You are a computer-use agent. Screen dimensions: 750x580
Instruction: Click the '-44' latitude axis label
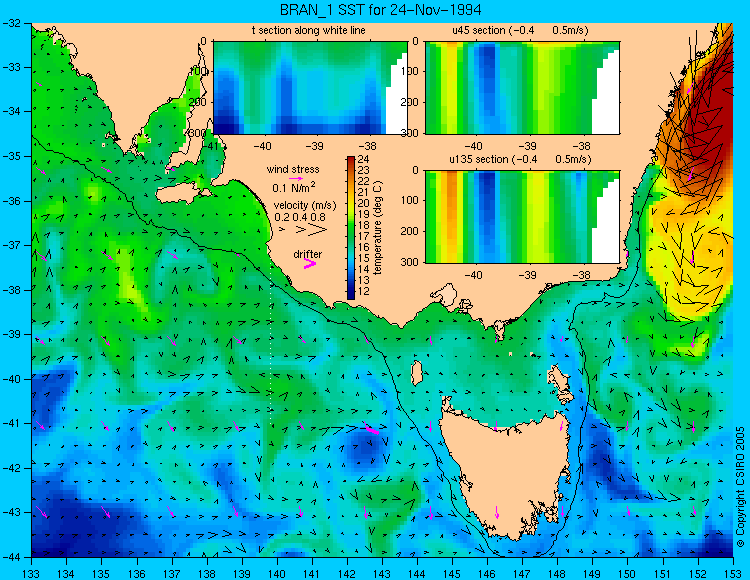coord(12,557)
